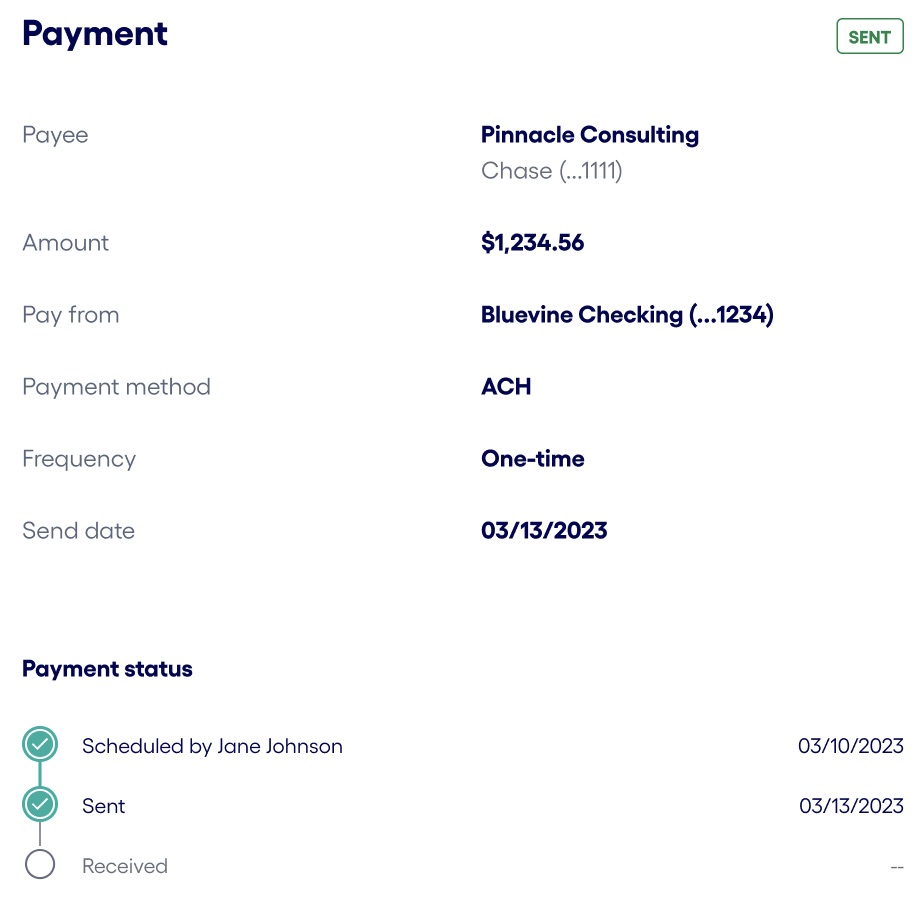Open Bluevine Checking (...1234) account
The height and width of the screenshot is (904, 923).
(x=627, y=314)
